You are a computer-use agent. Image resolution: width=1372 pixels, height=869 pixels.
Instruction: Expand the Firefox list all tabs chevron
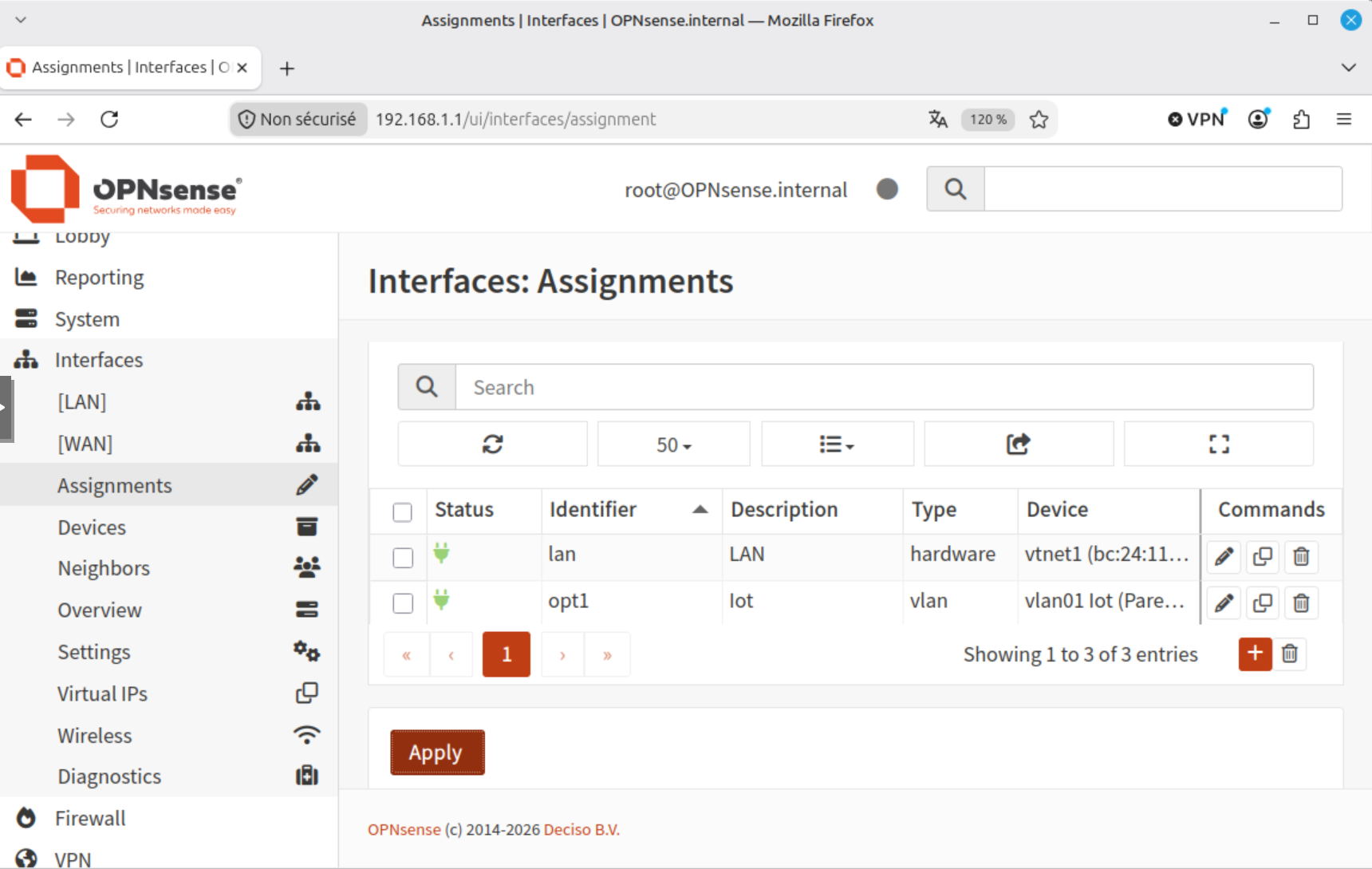(x=1349, y=68)
